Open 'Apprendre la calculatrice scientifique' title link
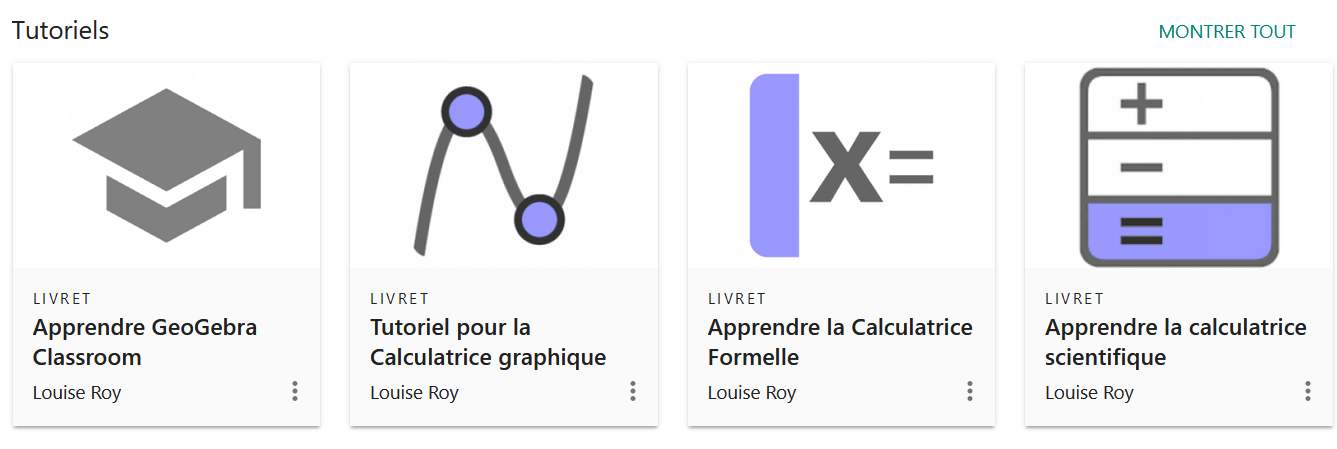This screenshot has width=1337, height=449. (x=1175, y=342)
